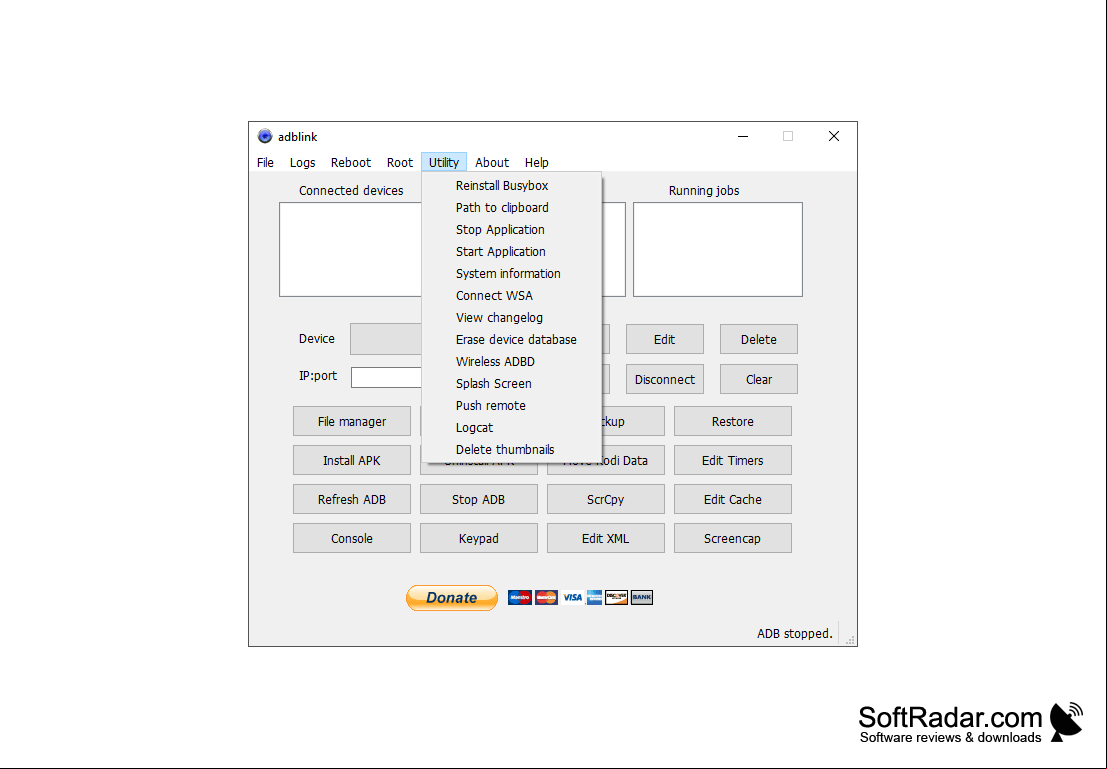Minimize the adblink window

tap(743, 136)
